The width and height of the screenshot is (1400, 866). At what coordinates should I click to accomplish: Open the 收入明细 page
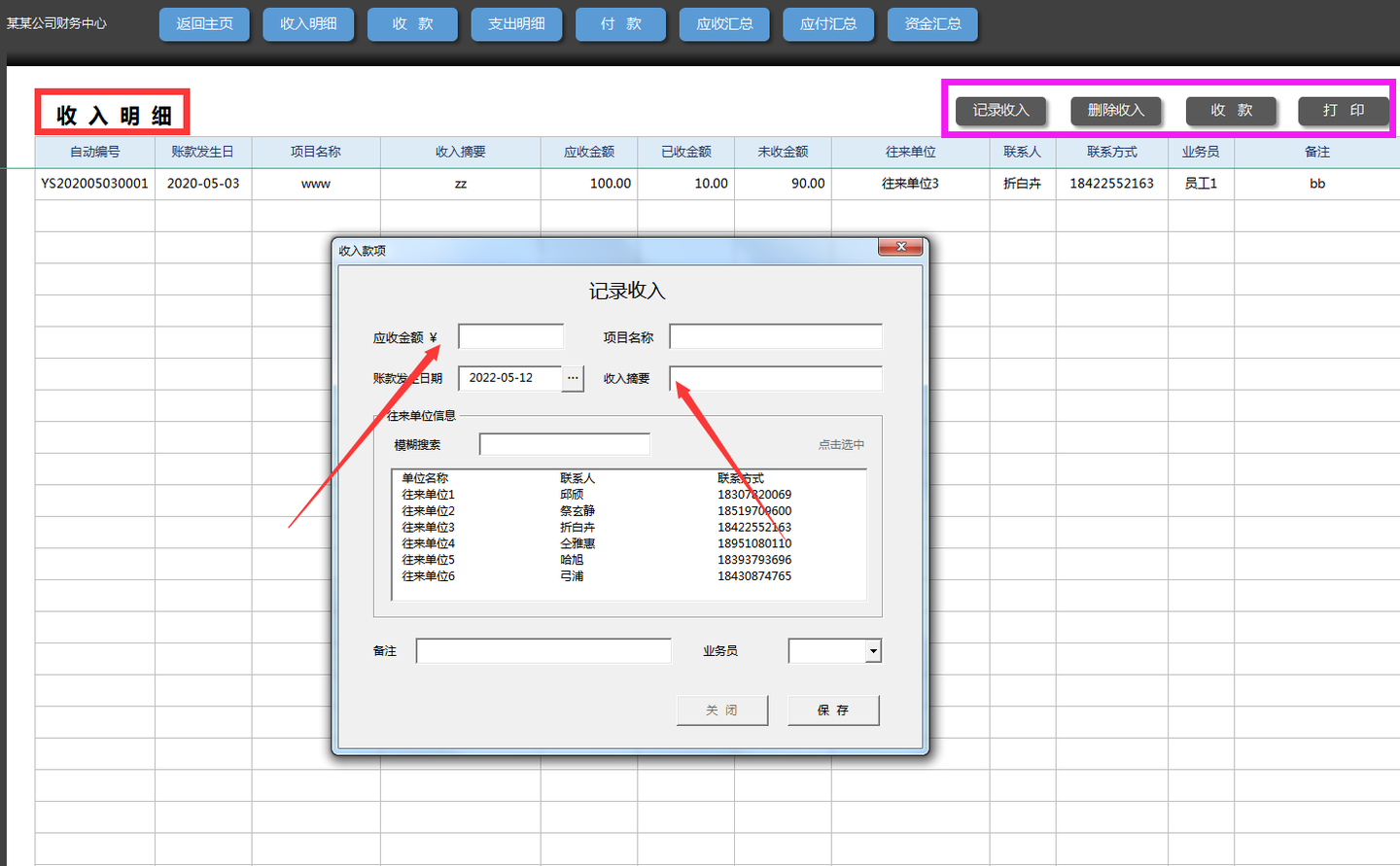(x=308, y=24)
